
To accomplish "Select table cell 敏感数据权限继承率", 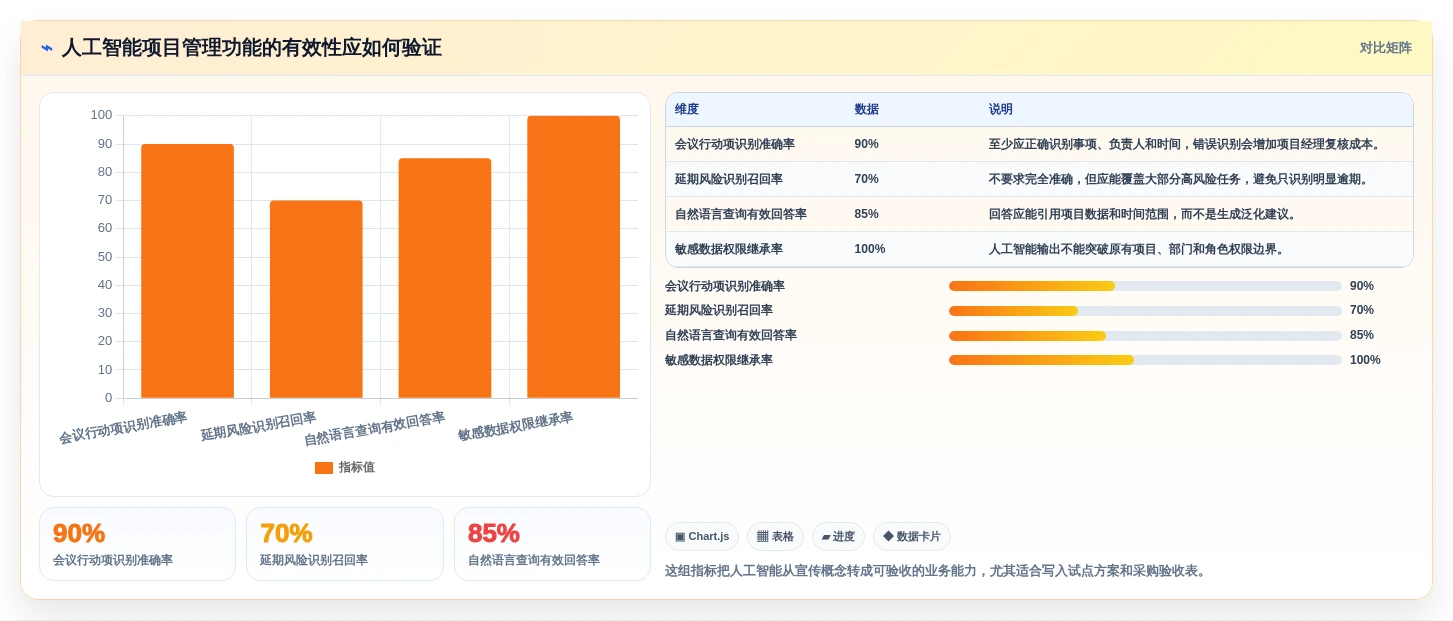I will [729, 249].
